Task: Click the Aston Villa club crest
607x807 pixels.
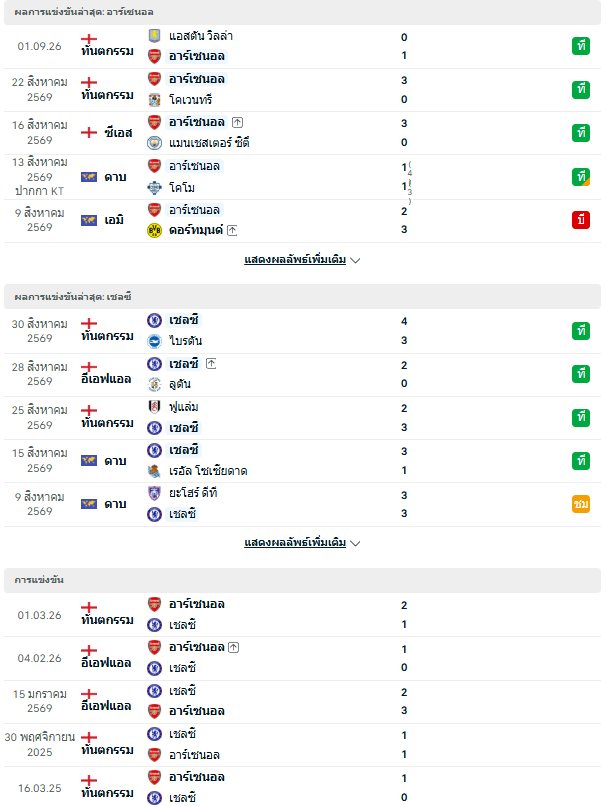Action: point(154,36)
